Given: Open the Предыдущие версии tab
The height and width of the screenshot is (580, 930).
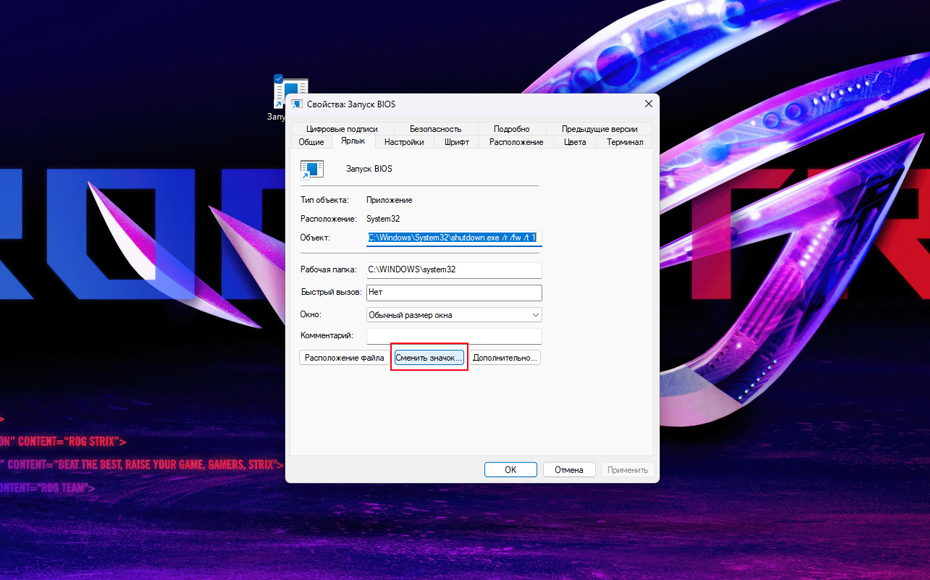Looking at the screenshot, I should click(599, 129).
